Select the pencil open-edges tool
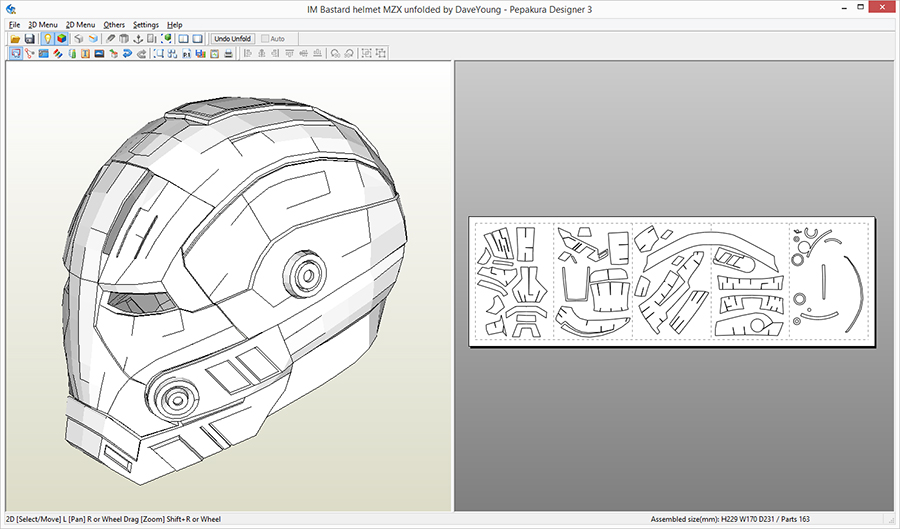This screenshot has height=529, width=900. click(110, 39)
